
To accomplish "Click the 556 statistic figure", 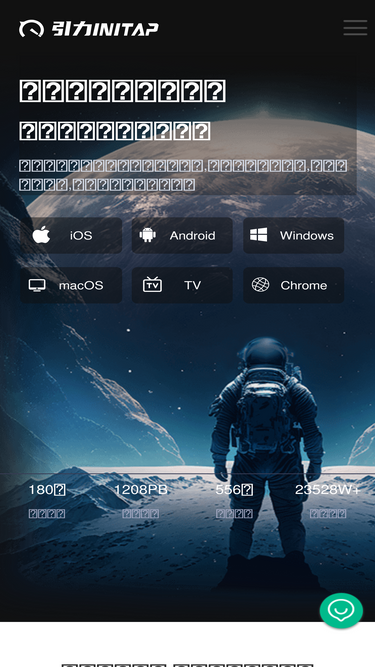I will click(234, 490).
